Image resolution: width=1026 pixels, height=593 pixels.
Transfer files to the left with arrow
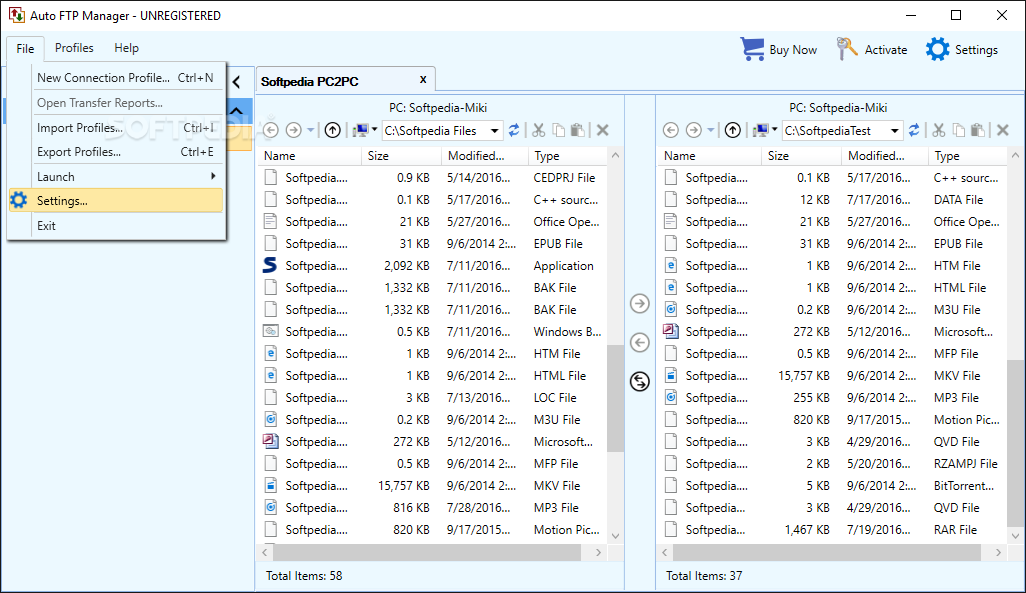[639, 342]
